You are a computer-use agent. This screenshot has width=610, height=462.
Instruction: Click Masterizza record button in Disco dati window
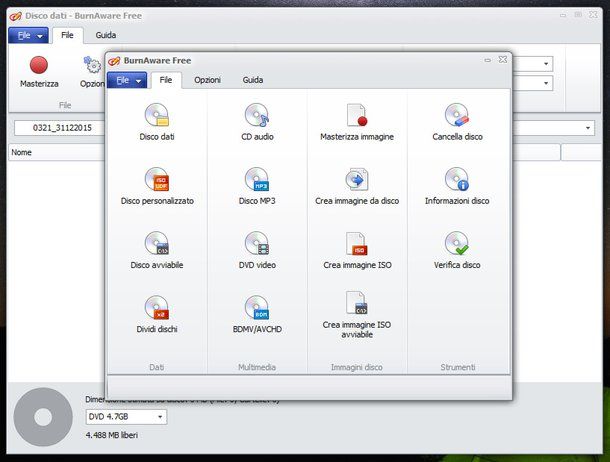(x=39, y=72)
